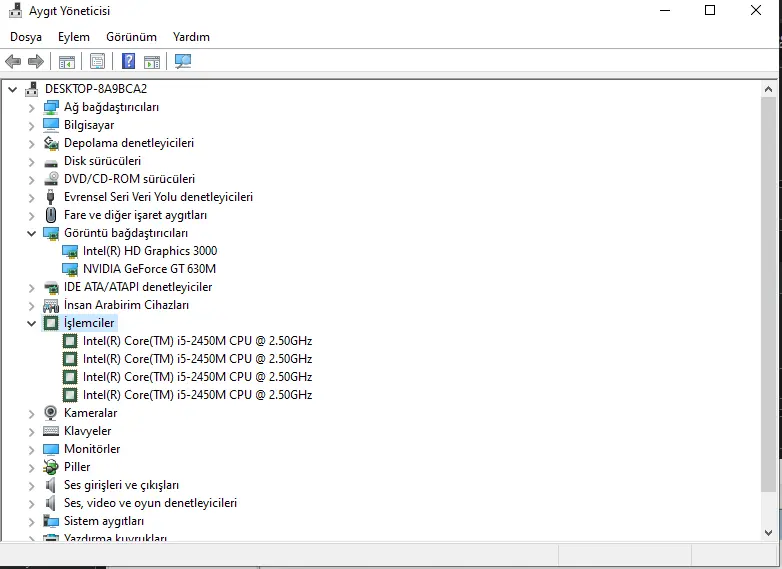The height and width of the screenshot is (569, 782).
Task: Go back using the toolbar back arrow
Action: [13, 61]
